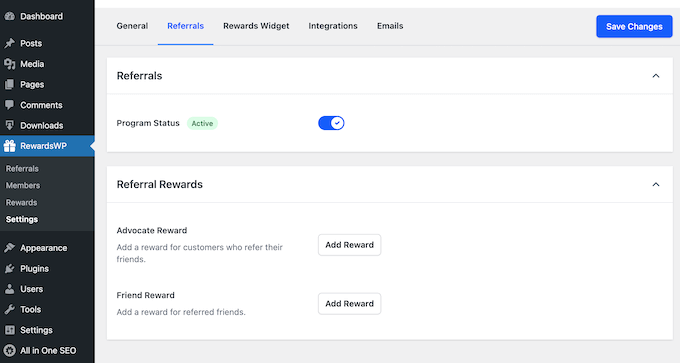
Task: Open the Dashboard menu label
Action: (42, 16)
